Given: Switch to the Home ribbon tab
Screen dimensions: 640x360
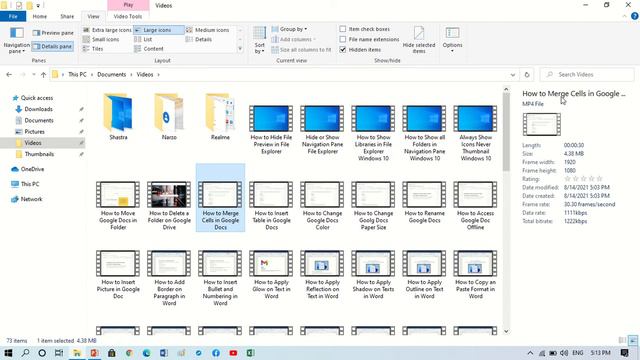Looking at the screenshot, I should 40,16.
